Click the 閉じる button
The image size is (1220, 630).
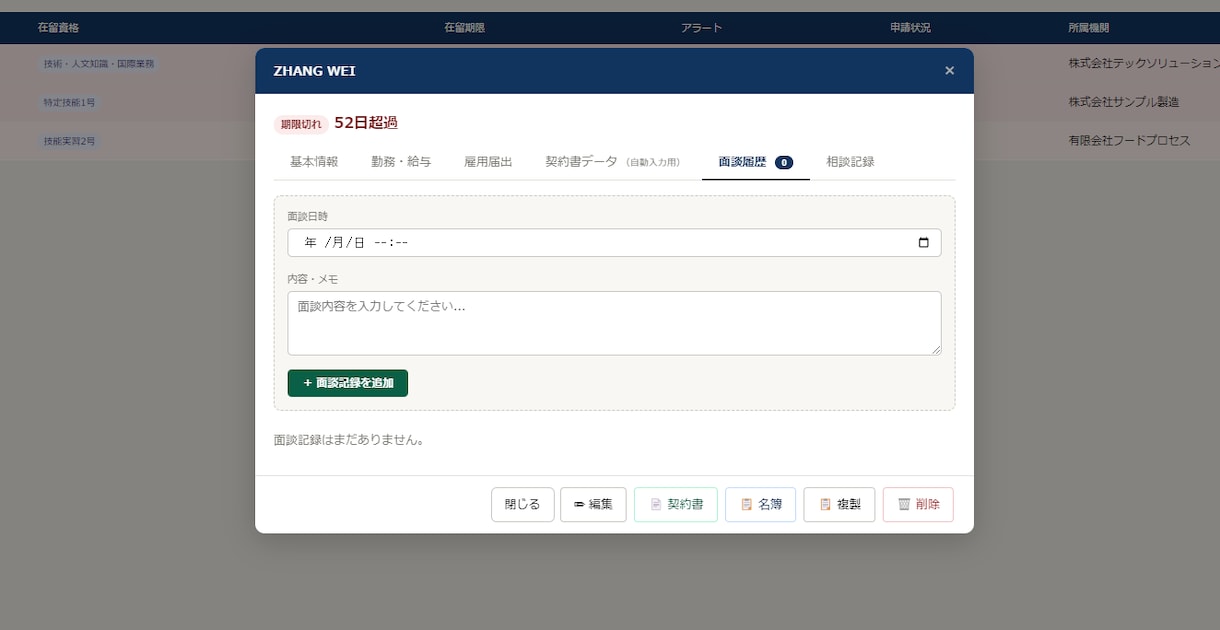coord(522,505)
